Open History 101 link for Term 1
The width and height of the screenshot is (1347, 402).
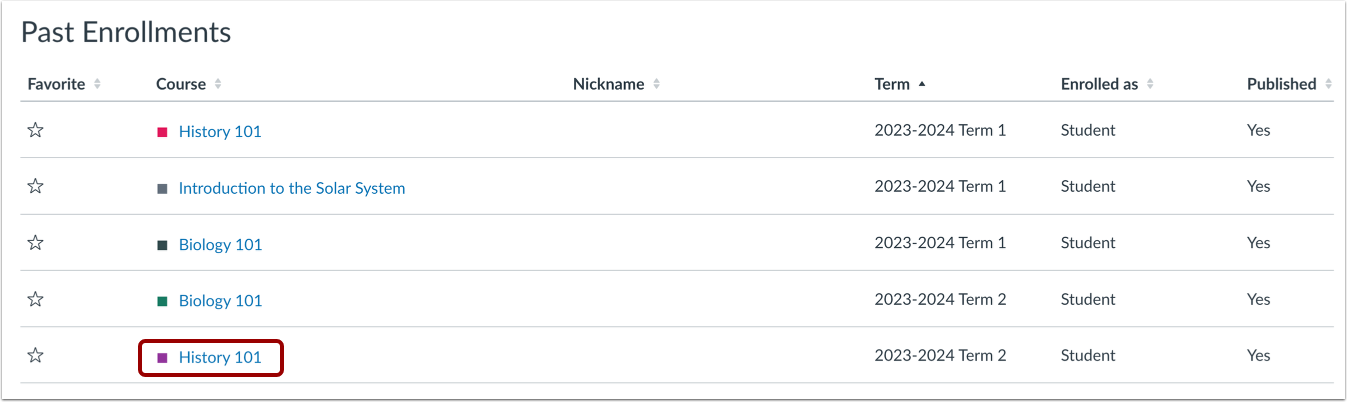pos(220,131)
